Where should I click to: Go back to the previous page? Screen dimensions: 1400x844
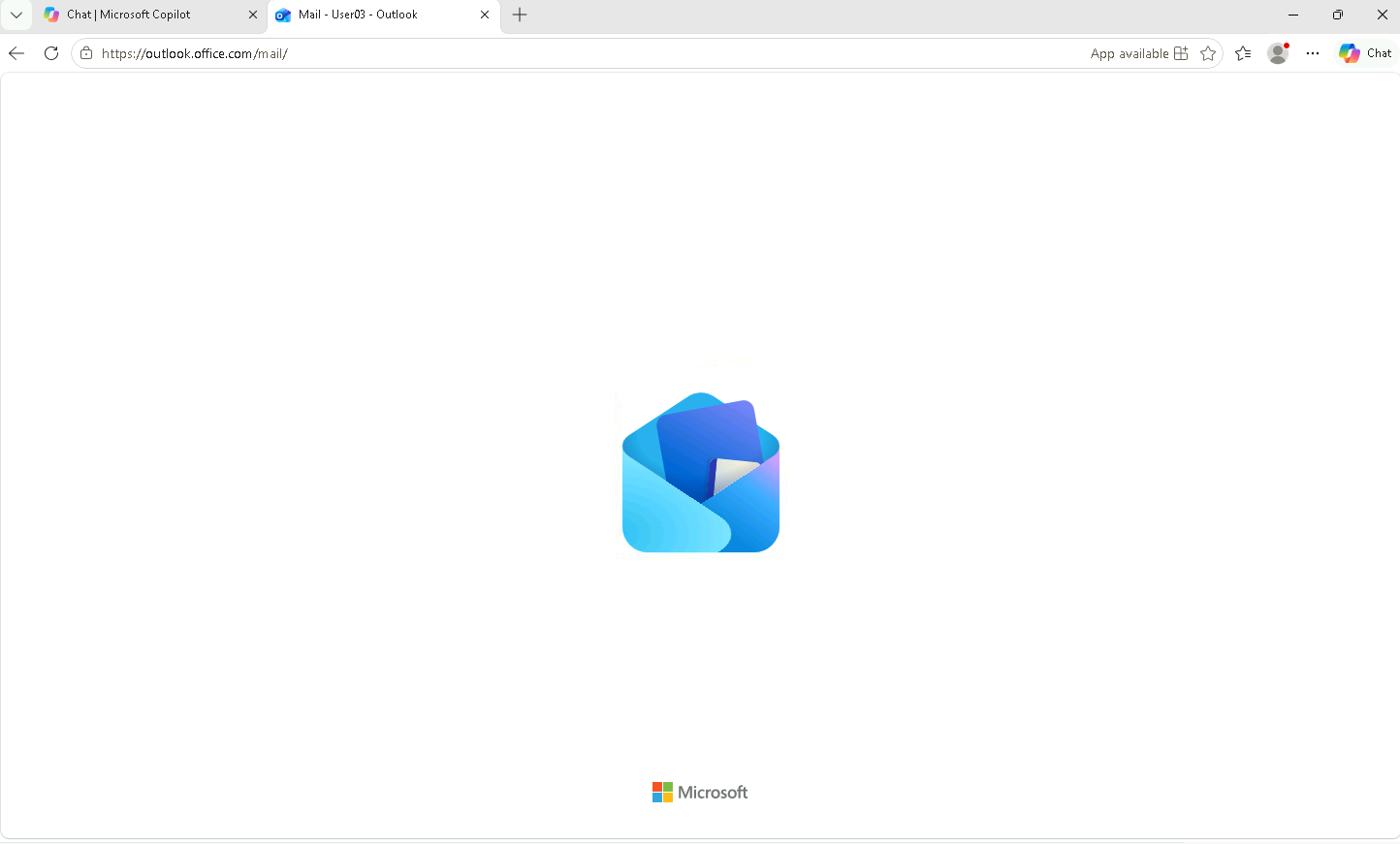[16, 53]
